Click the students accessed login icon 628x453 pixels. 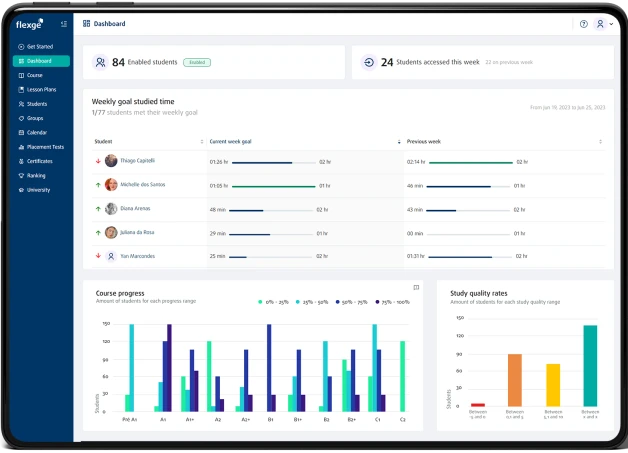[x=369, y=62]
